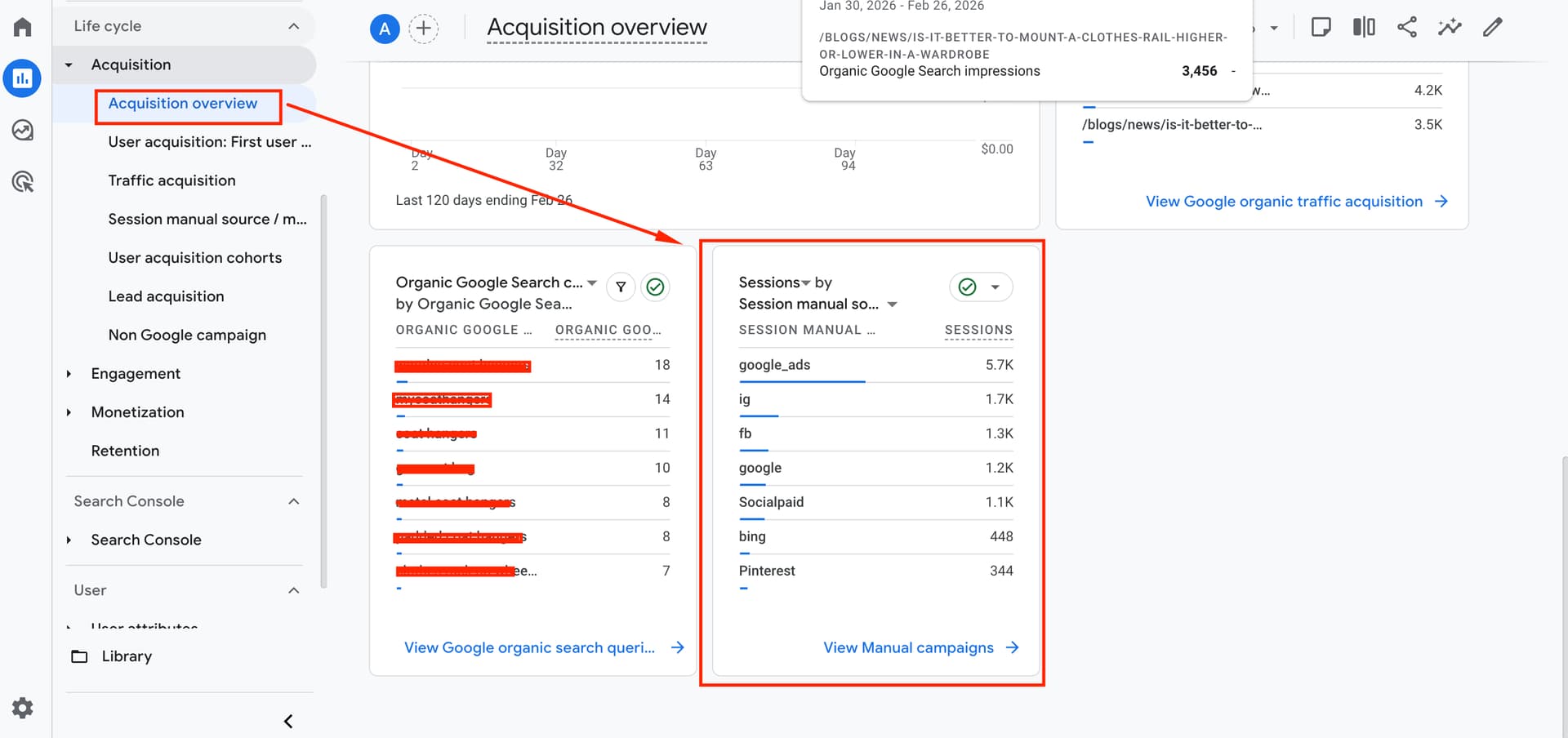Click green check on Organic Google Search card
Viewport: 1568px width, 738px height.
pyautogui.click(x=655, y=287)
